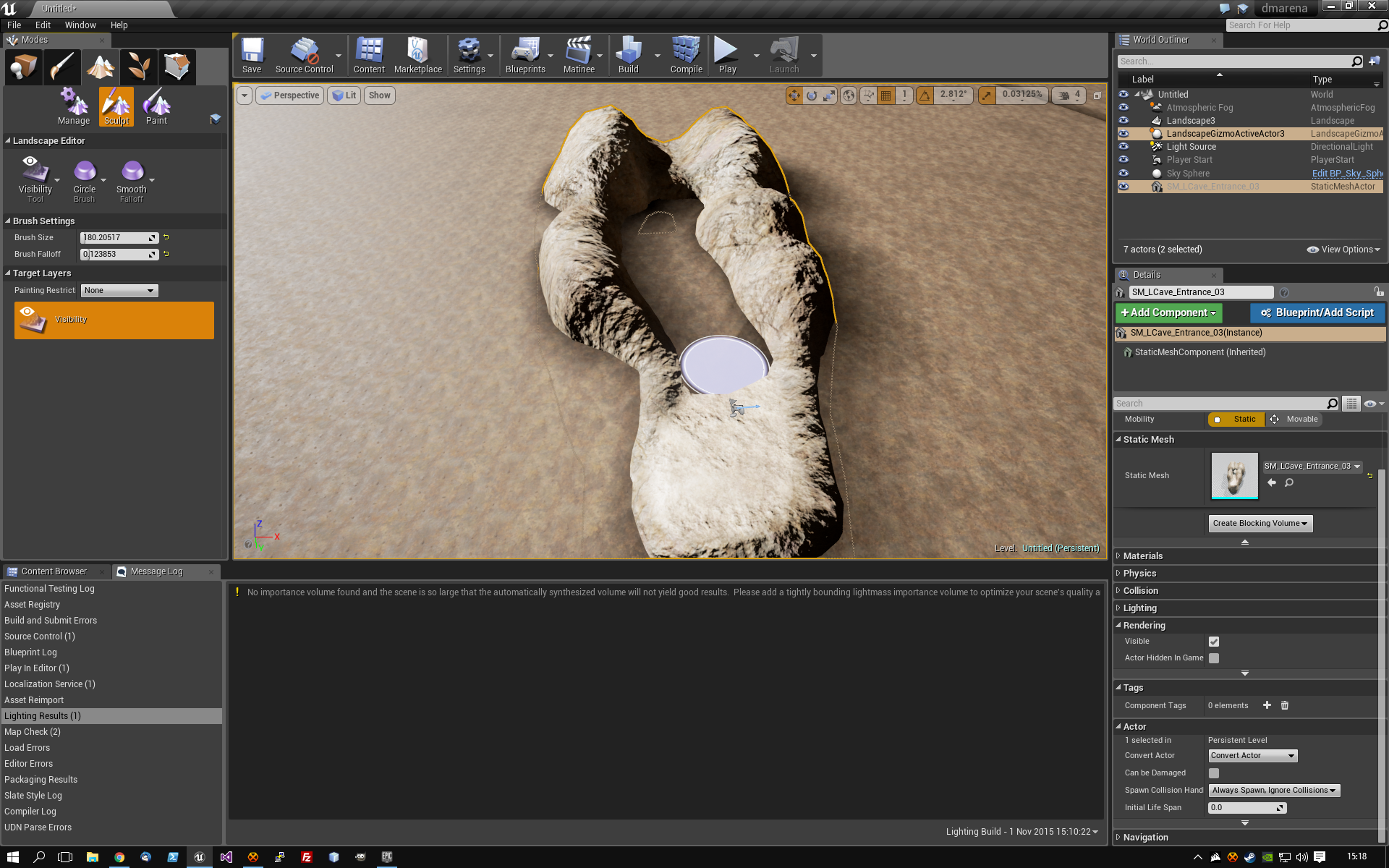Image resolution: width=1389 pixels, height=868 pixels.
Task: Select Landscape Paint mode
Action: tap(156, 106)
